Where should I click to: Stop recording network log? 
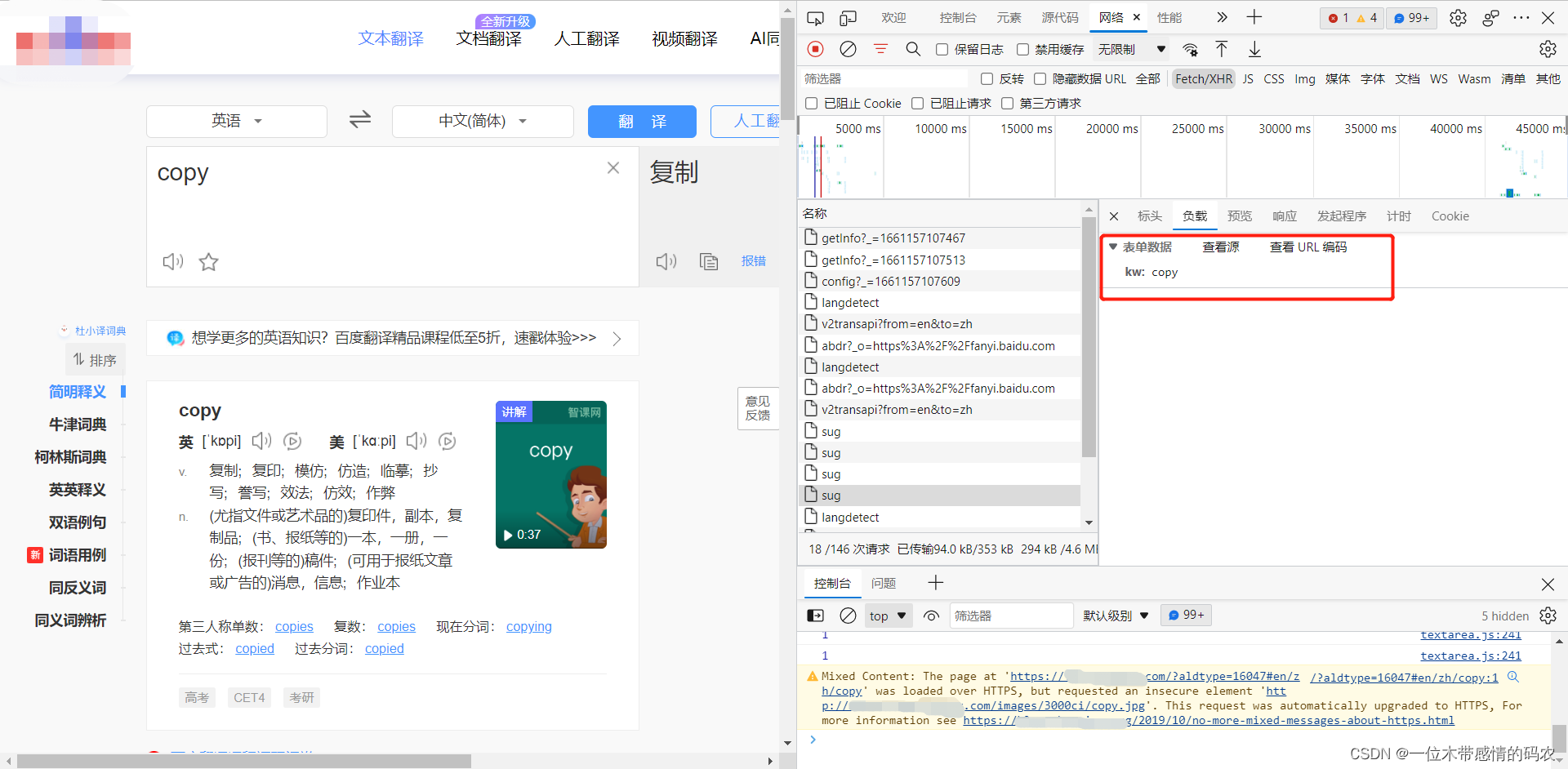[815, 49]
